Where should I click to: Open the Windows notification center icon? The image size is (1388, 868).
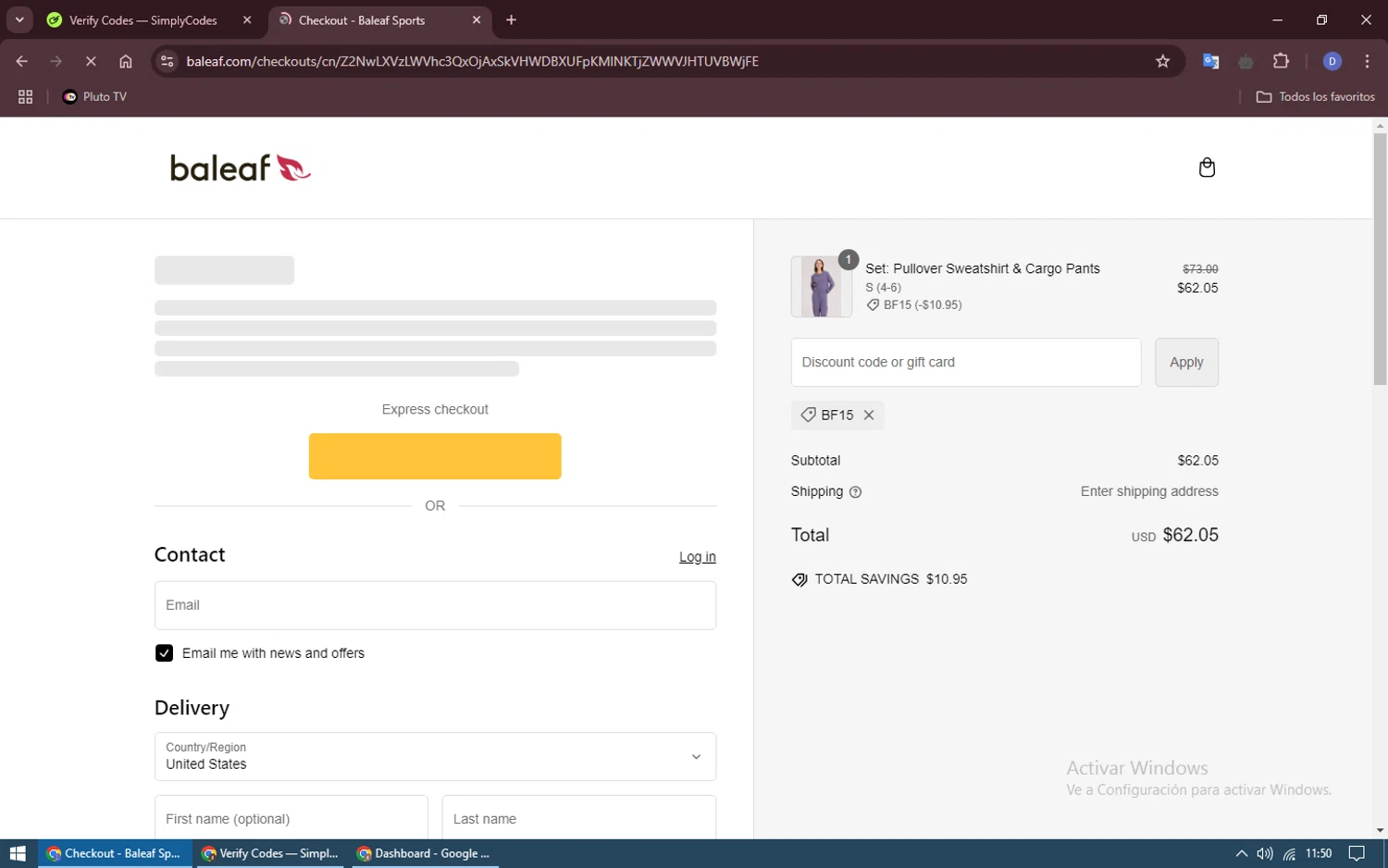tap(1357, 853)
